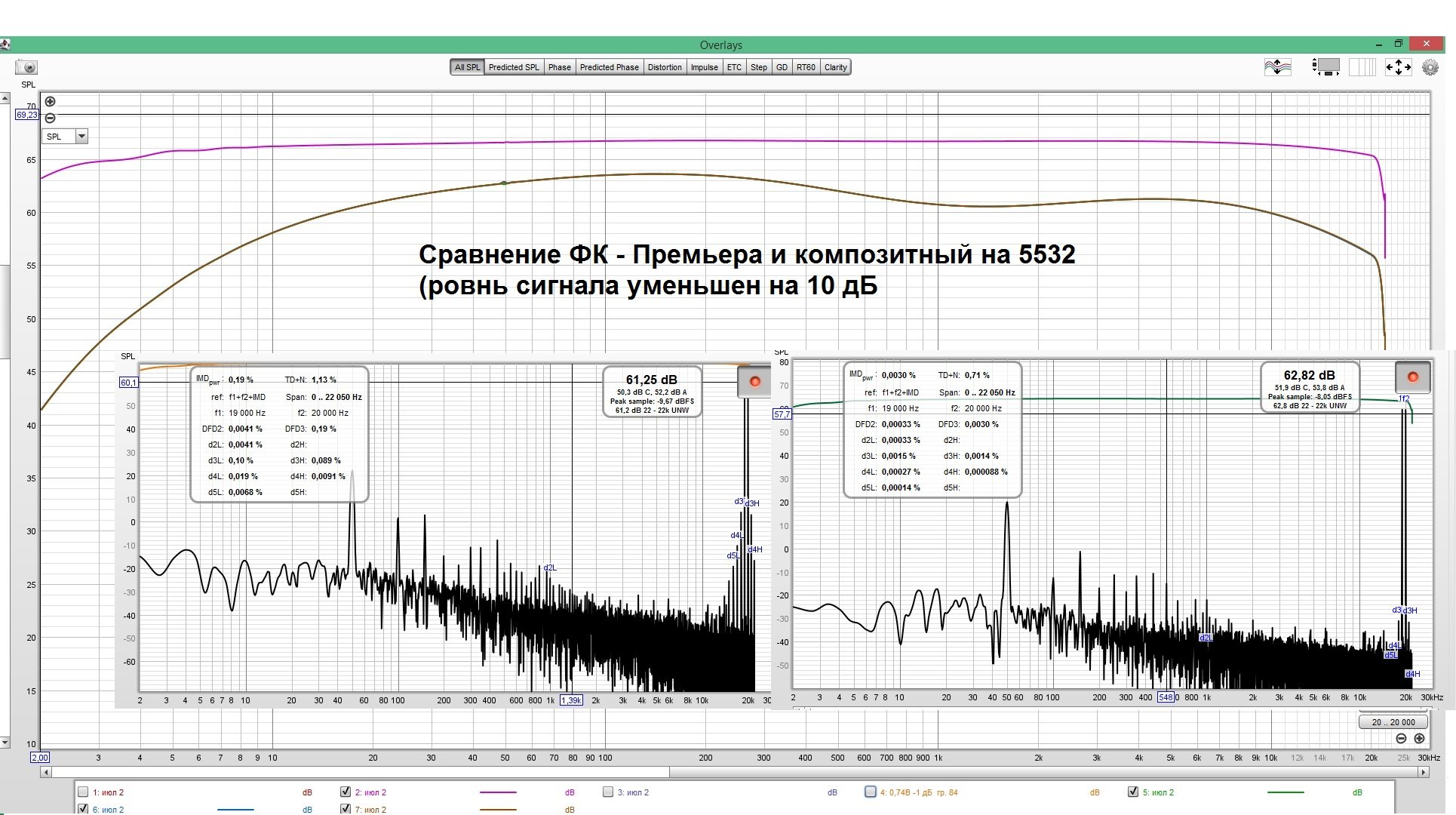Click the 20 .. 20 000 range button

click(x=1393, y=722)
